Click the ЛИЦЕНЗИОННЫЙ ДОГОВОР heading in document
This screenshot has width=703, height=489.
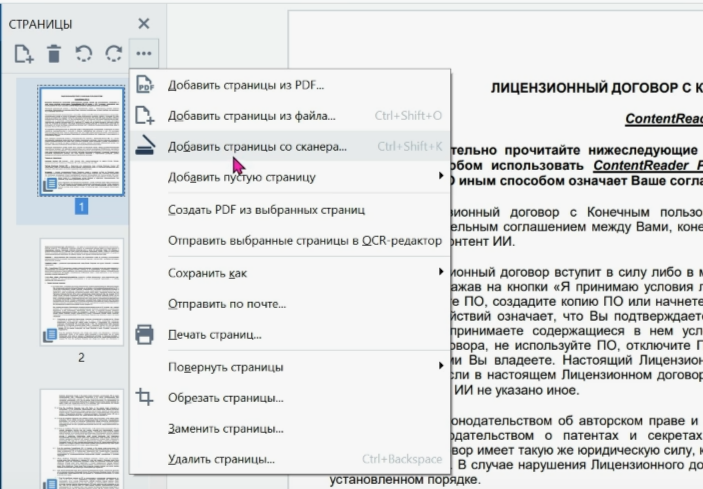pos(596,88)
